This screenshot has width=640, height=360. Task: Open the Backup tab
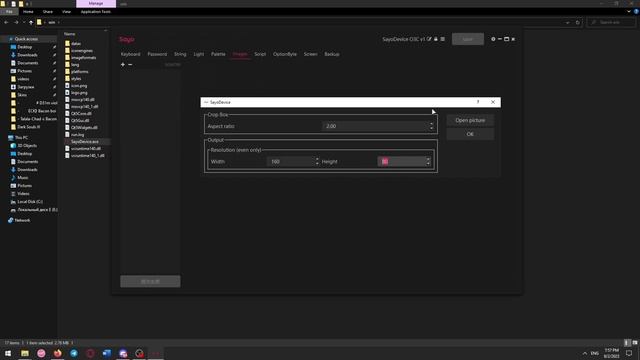click(x=331, y=54)
